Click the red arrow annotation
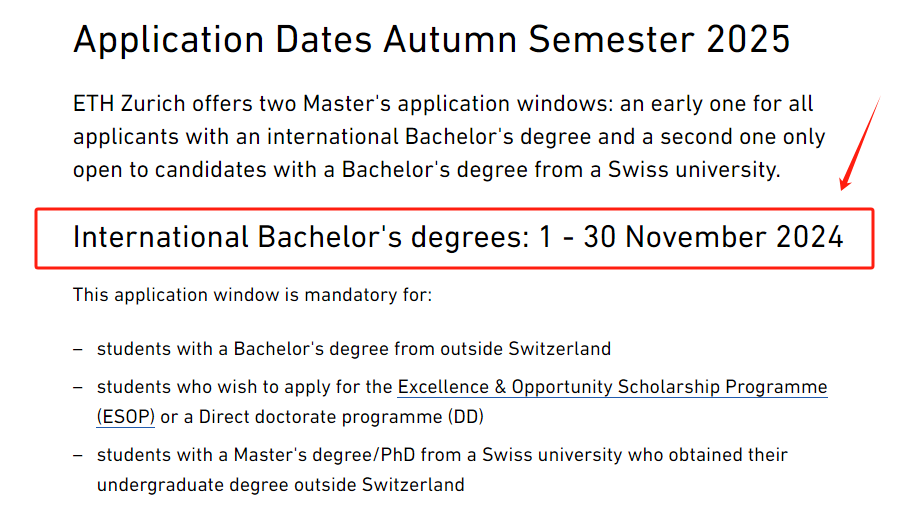The width and height of the screenshot is (923, 517). click(x=861, y=144)
